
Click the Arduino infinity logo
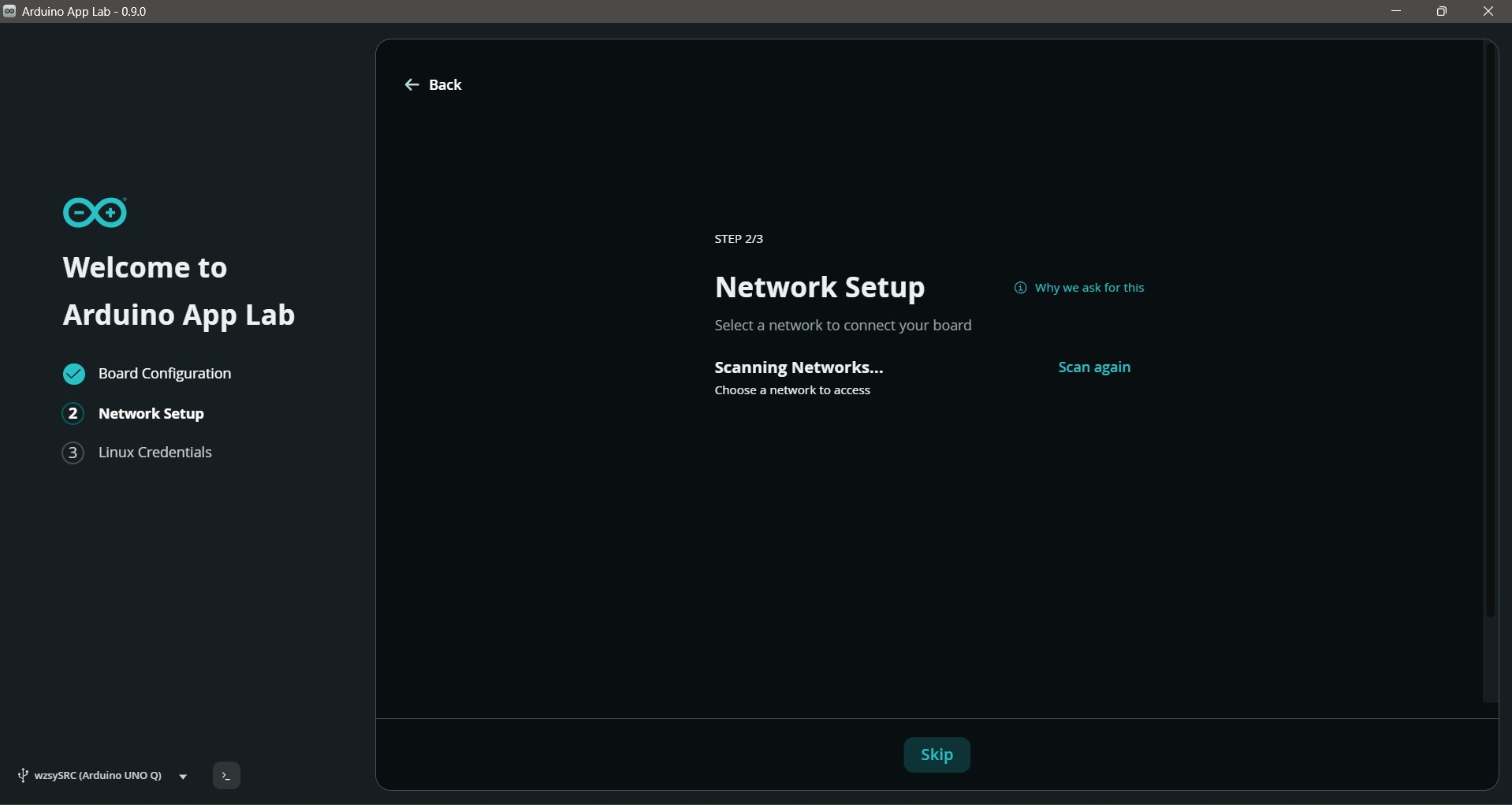[95, 212]
